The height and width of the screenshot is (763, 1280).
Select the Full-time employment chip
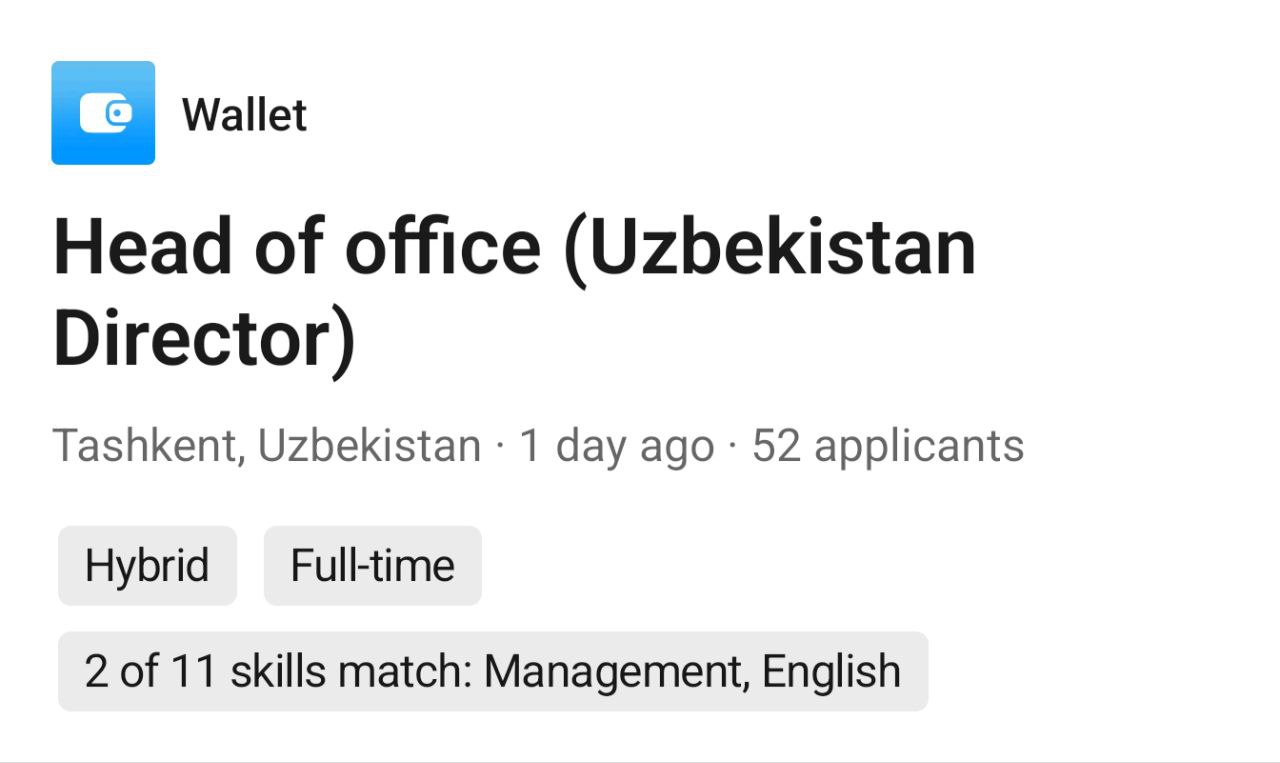click(373, 566)
